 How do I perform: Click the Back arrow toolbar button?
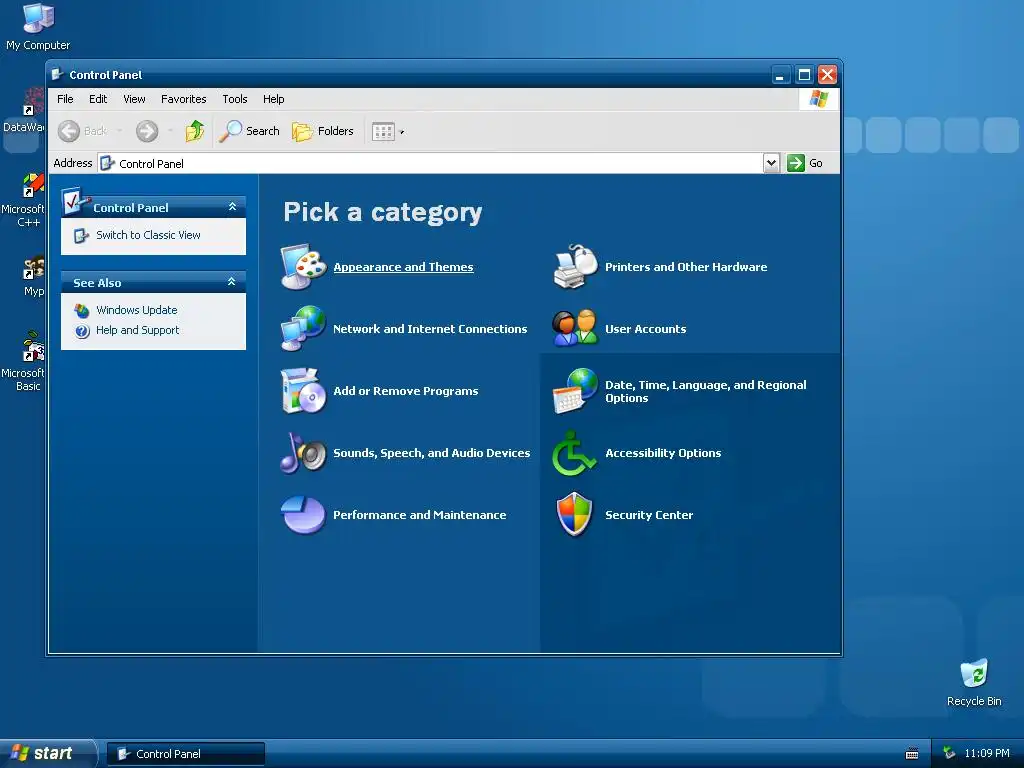coord(82,131)
